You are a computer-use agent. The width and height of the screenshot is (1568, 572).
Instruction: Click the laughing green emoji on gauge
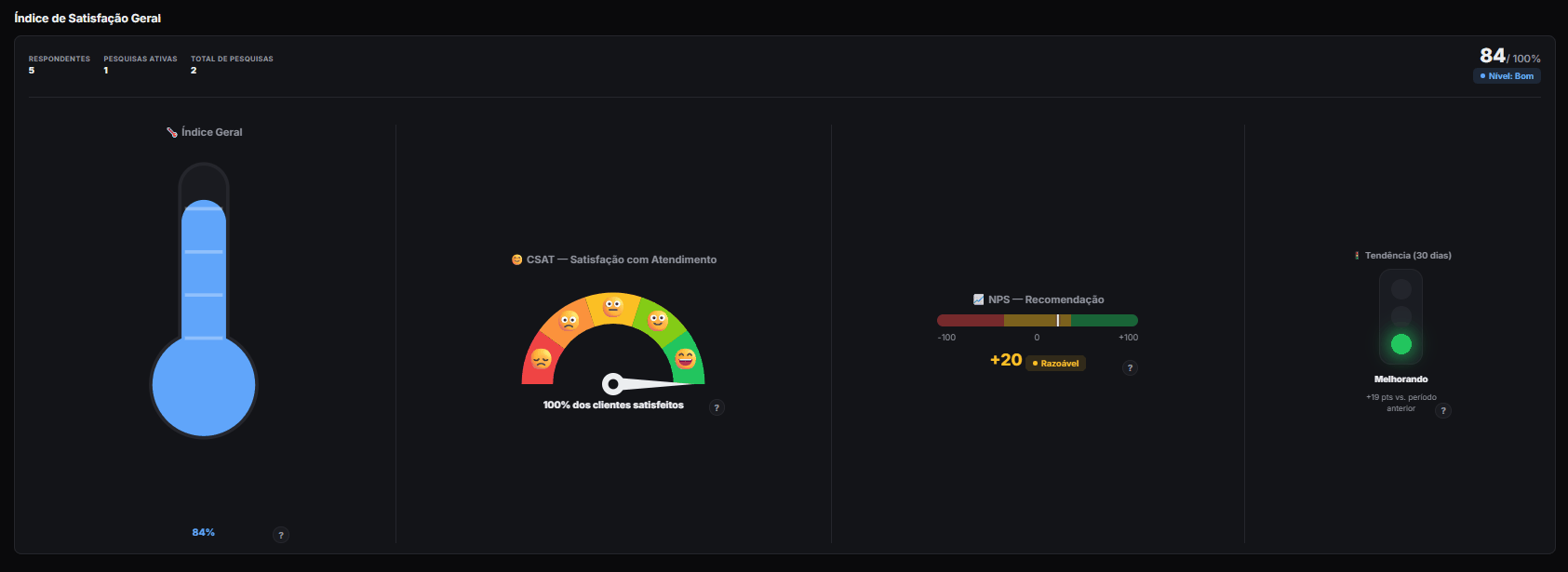pyautogui.click(x=686, y=359)
